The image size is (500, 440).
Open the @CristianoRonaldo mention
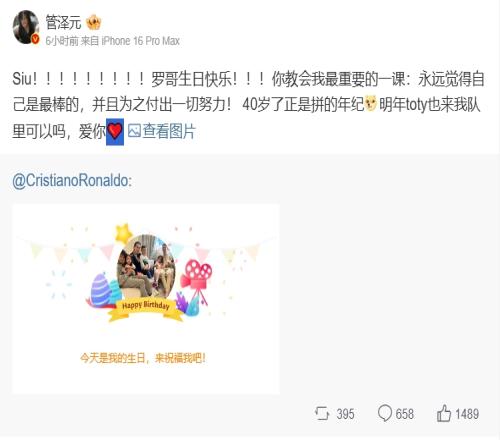coord(72,181)
